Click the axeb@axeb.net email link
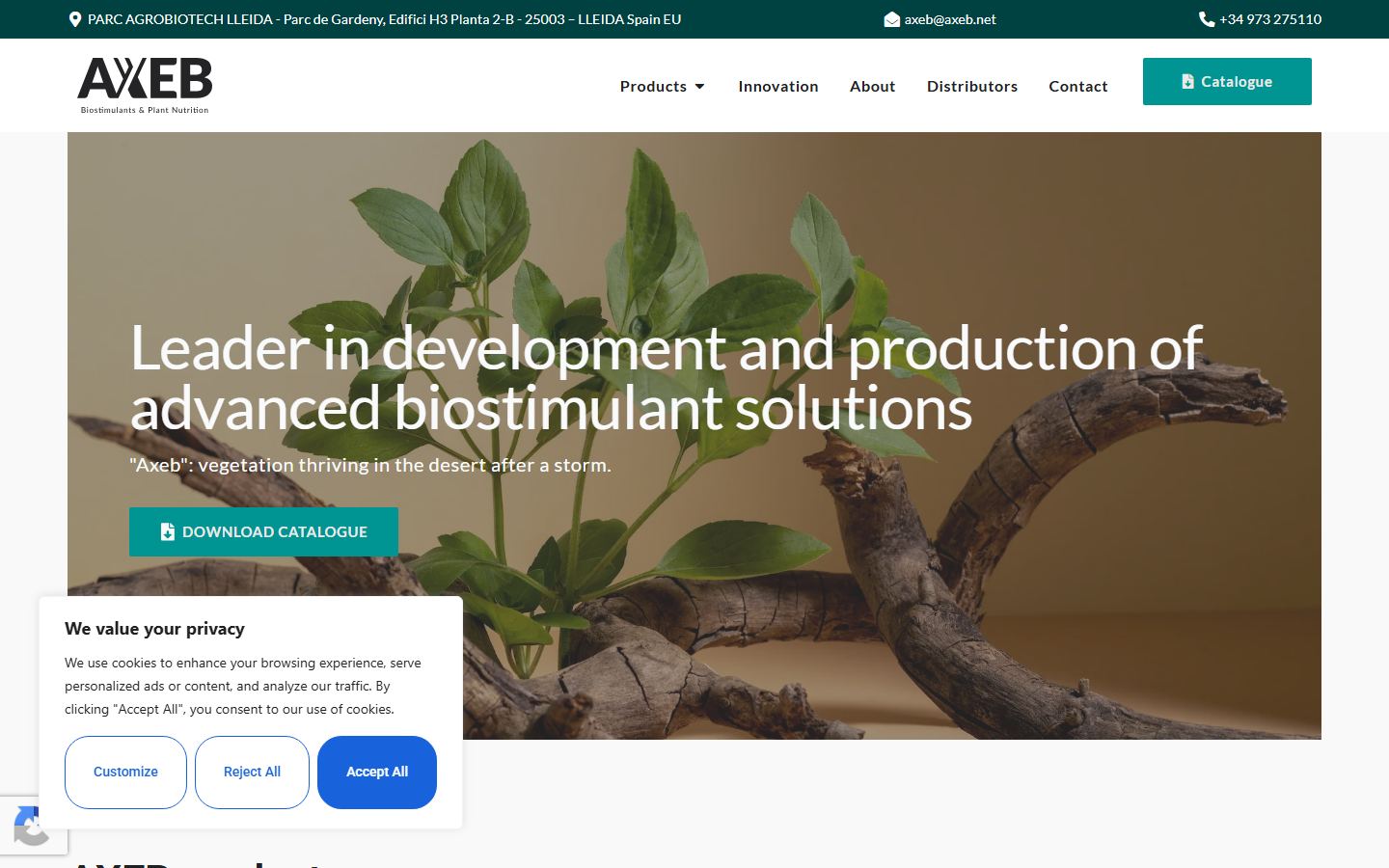 point(950,19)
